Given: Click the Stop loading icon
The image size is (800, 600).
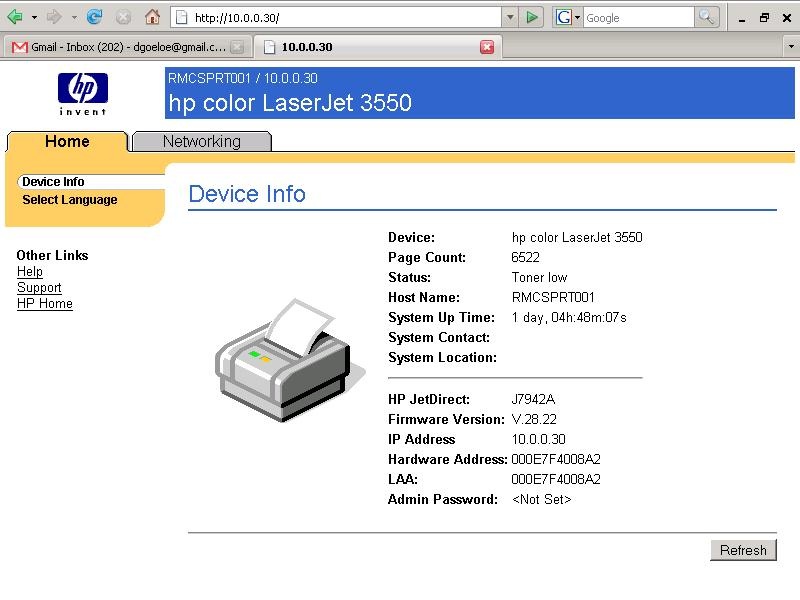Looking at the screenshot, I should (x=123, y=17).
